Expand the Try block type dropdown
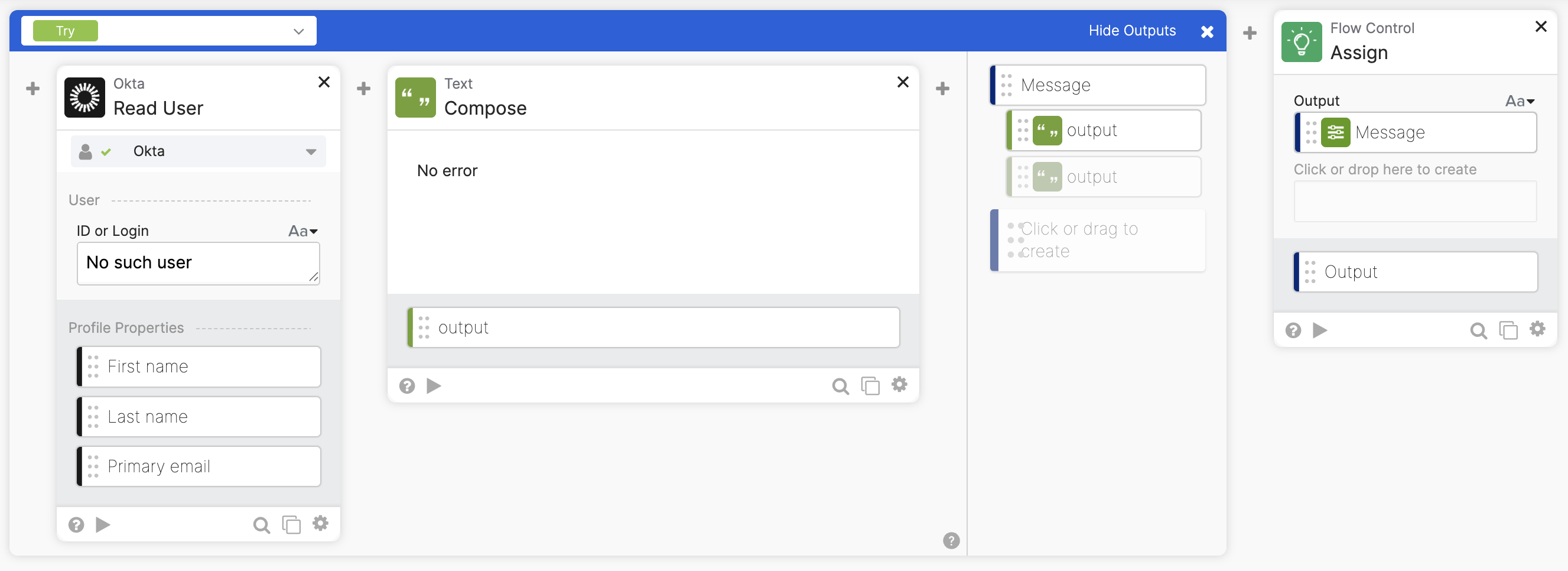This screenshot has width=1568, height=571. [x=298, y=31]
